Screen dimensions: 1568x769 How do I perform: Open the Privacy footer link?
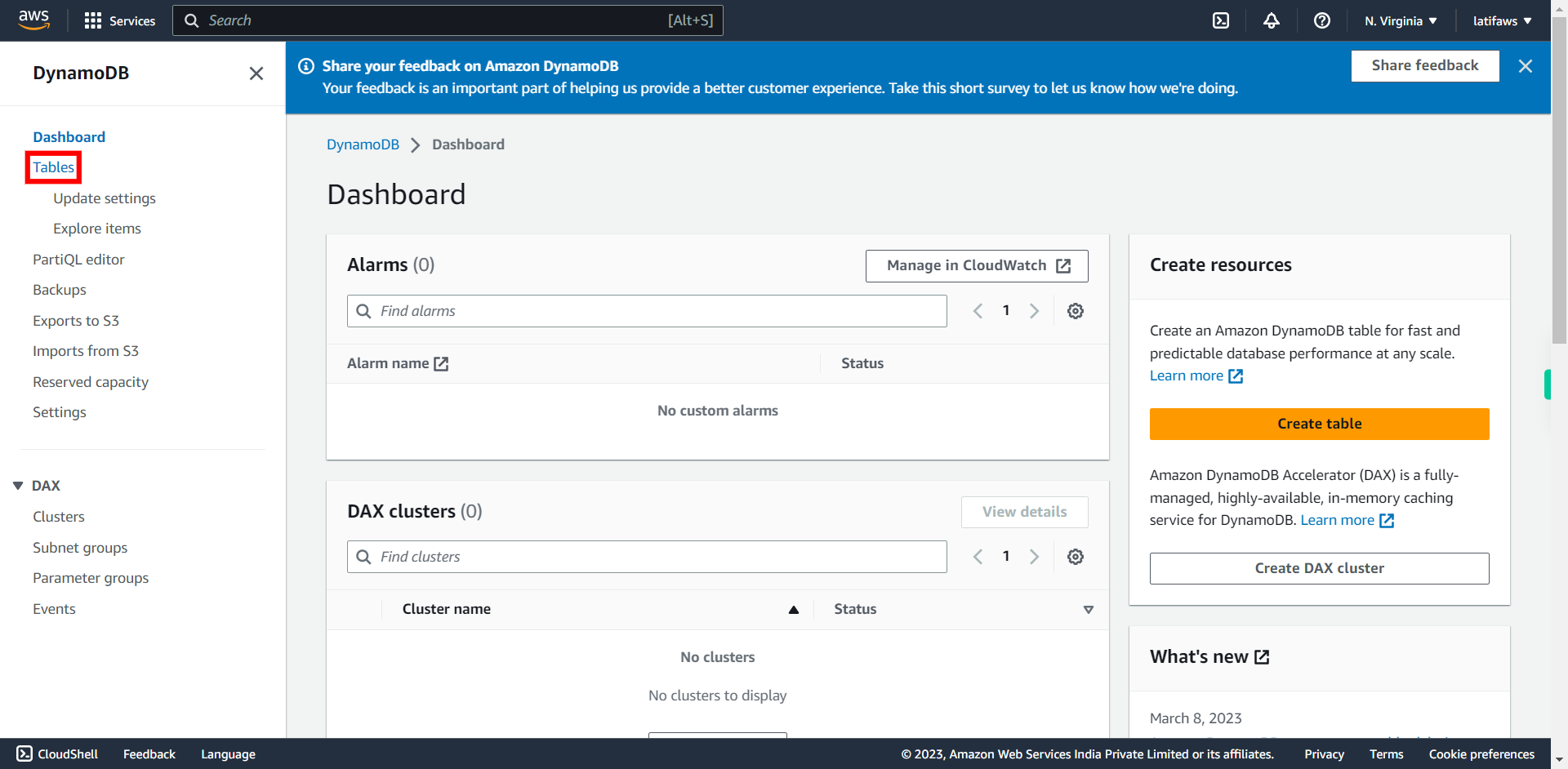(1324, 754)
